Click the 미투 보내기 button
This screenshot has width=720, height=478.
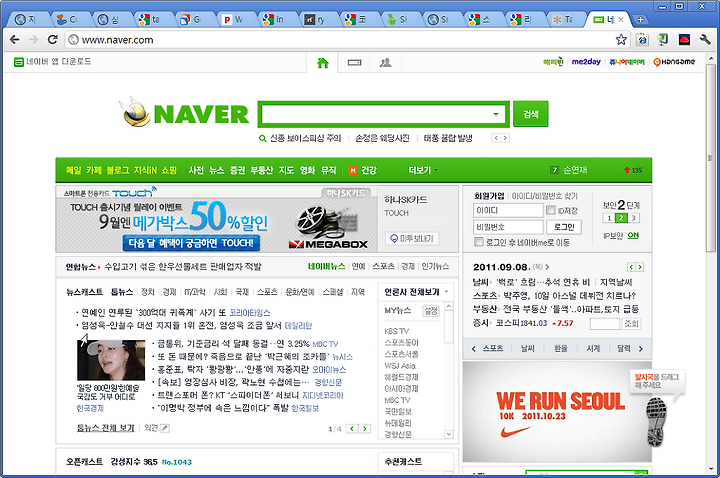(412, 238)
